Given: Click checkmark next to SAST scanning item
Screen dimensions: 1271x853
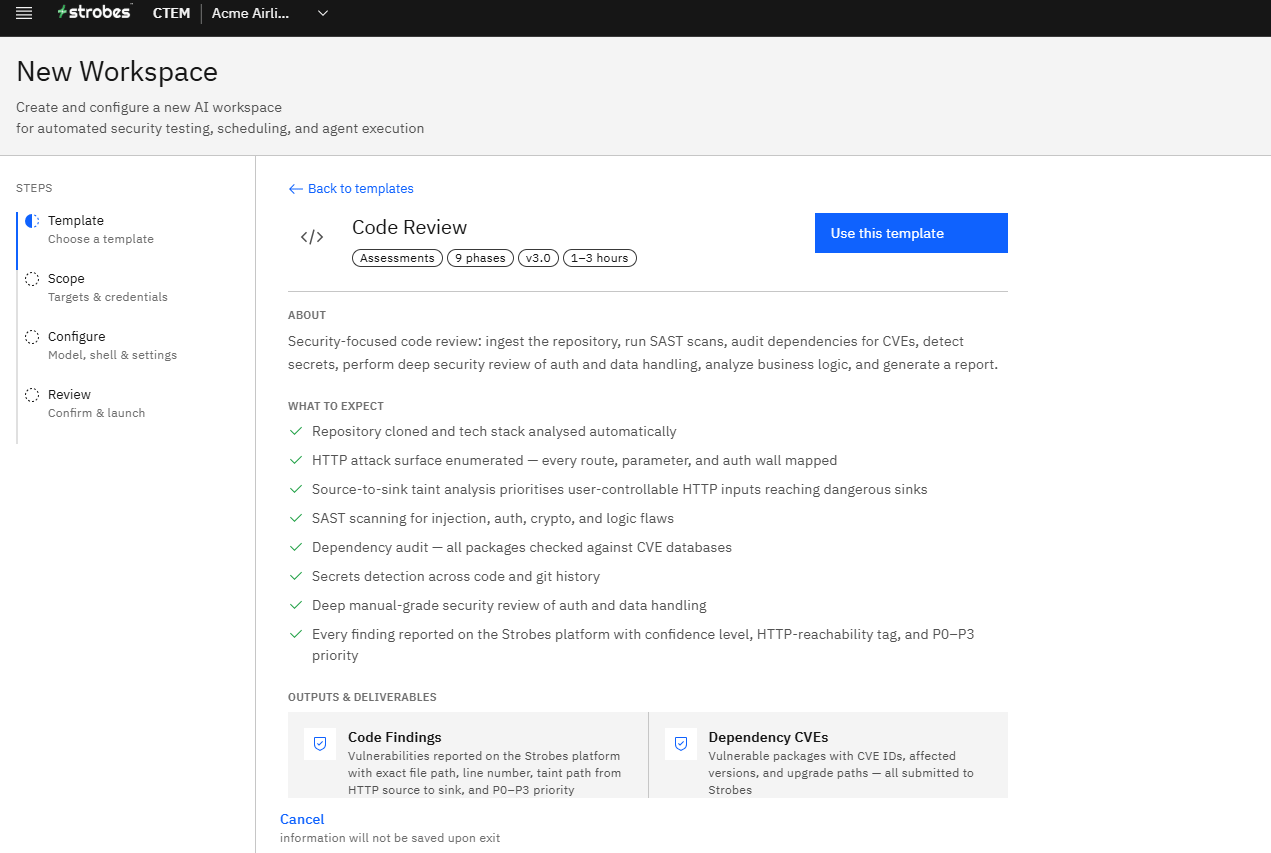Looking at the screenshot, I should point(295,518).
